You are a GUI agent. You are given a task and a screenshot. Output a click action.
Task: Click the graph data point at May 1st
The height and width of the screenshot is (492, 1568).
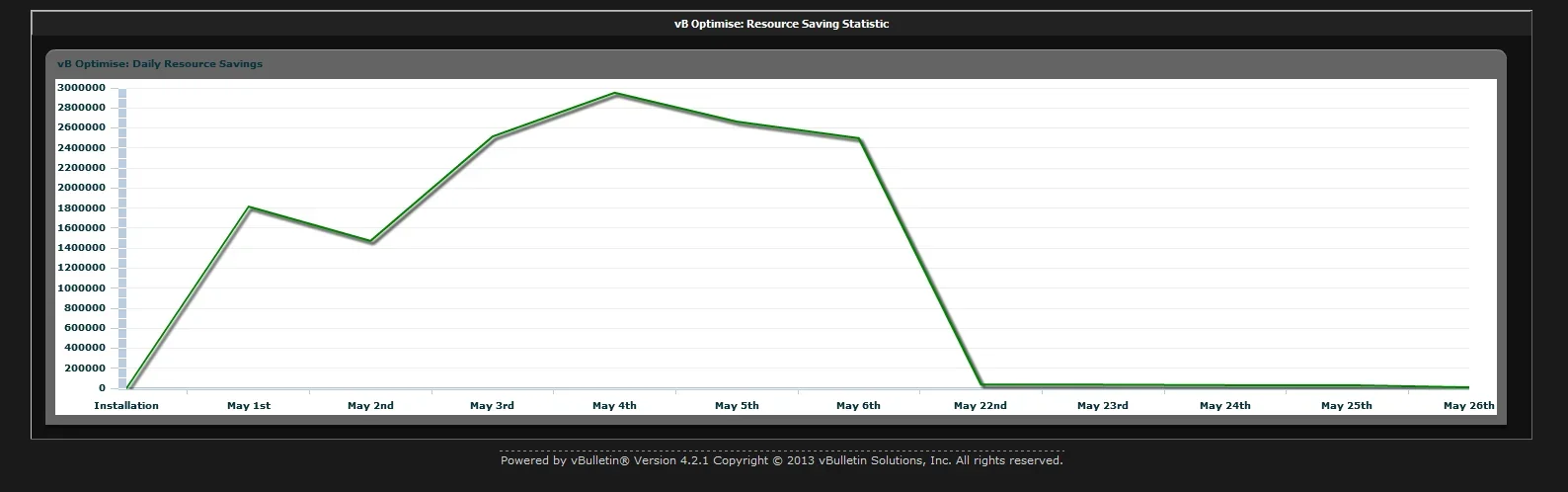point(249,207)
